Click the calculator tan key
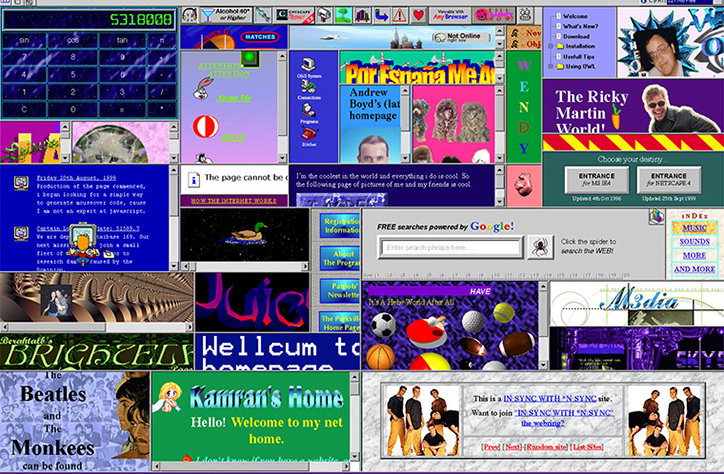The image size is (724, 474). click(122, 41)
